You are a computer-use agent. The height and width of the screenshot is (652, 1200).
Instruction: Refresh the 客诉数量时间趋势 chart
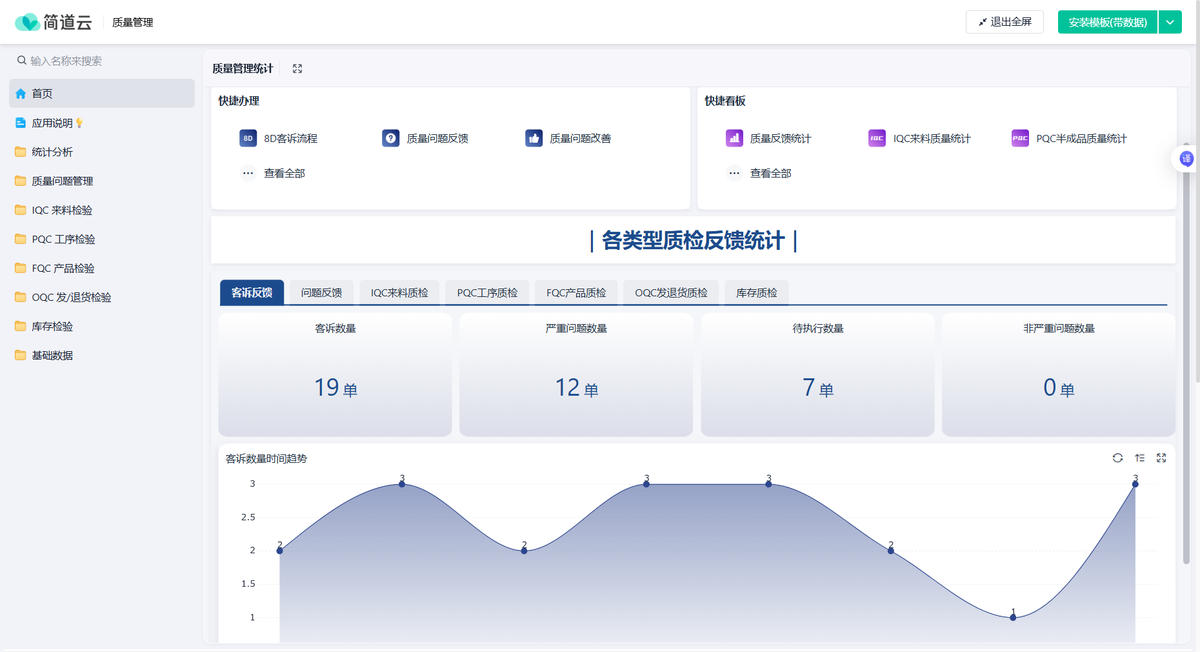click(x=1117, y=458)
